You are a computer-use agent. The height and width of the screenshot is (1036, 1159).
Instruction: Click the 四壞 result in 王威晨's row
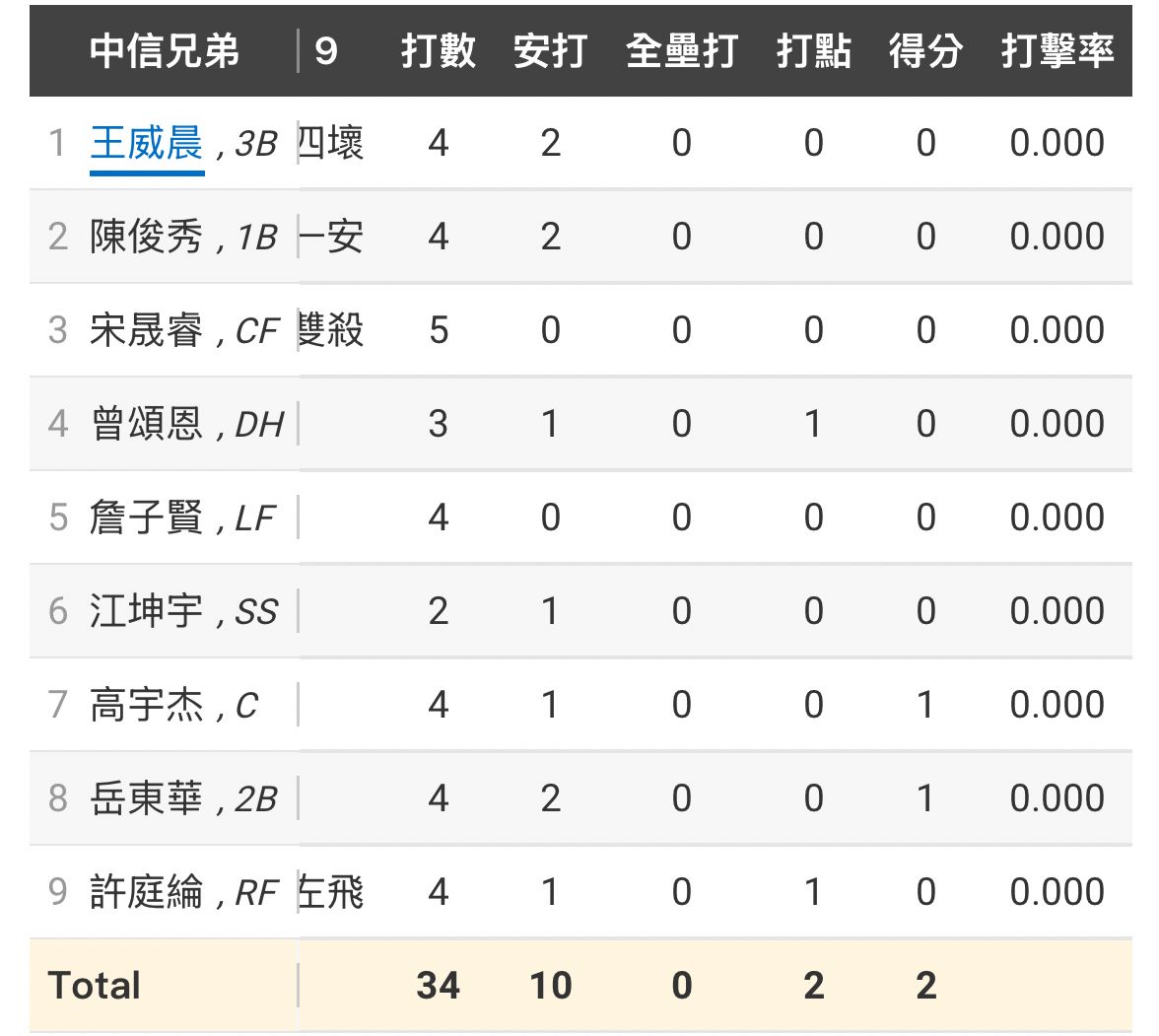[x=331, y=144]
